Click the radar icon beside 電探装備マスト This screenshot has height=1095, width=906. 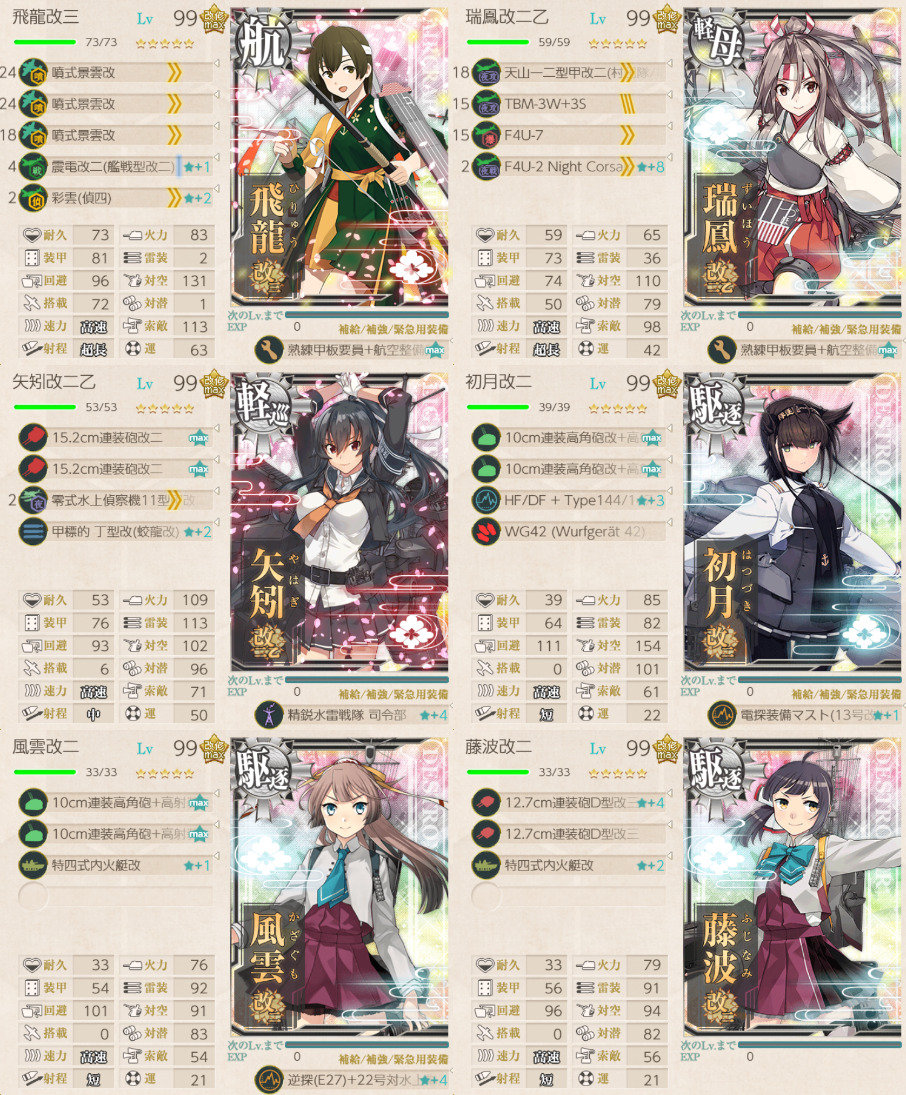(722, 714)
